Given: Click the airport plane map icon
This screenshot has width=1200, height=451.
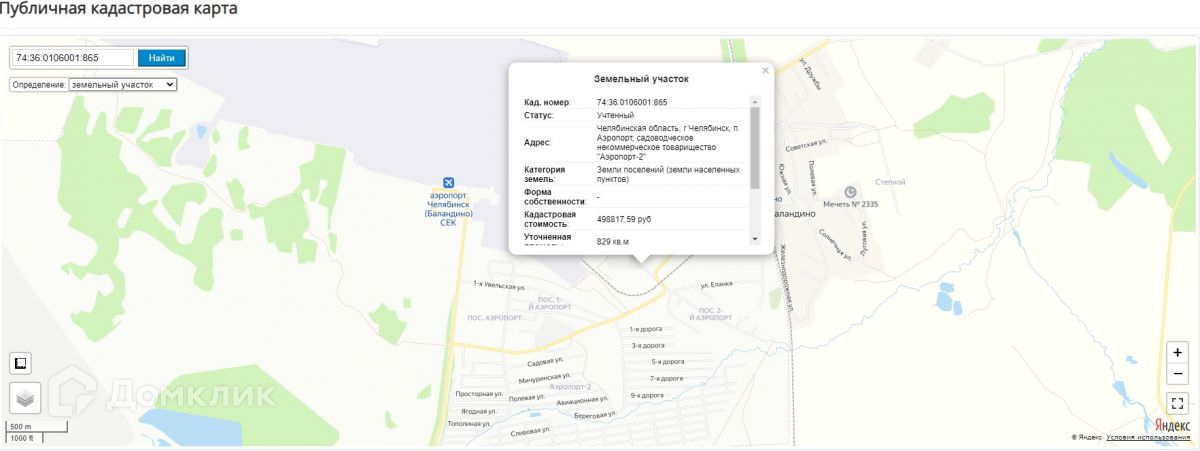Looking at the screenshot, I should click(448, 182).
